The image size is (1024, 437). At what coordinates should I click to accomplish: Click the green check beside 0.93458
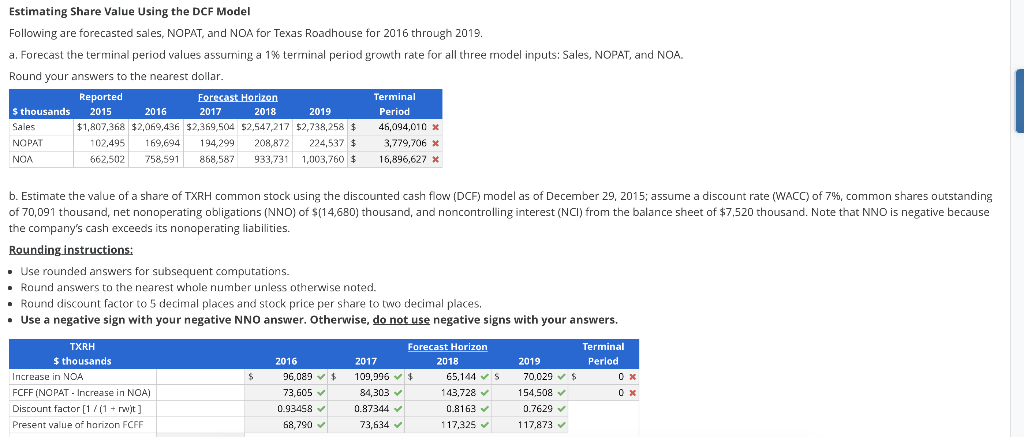tap(321, 409)
